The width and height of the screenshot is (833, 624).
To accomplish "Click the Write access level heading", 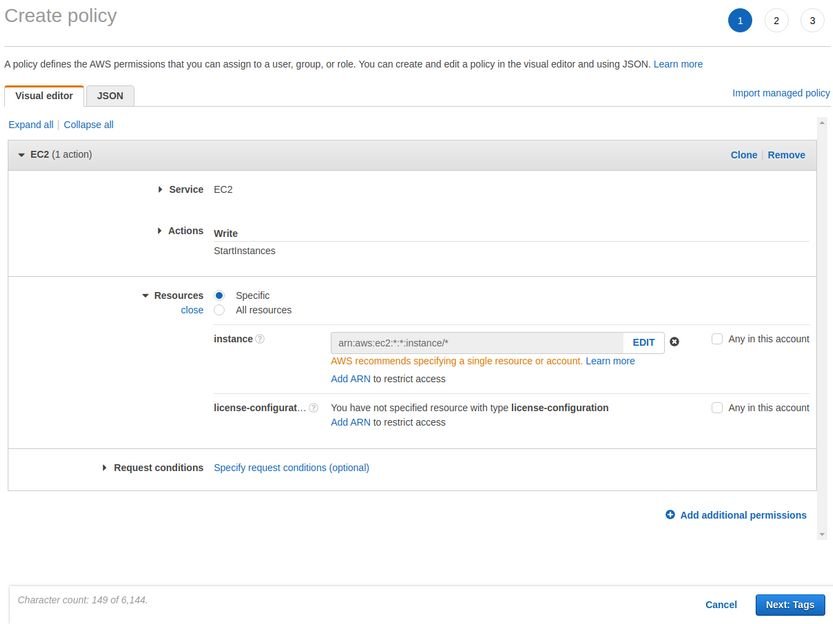I will [225, 234].
